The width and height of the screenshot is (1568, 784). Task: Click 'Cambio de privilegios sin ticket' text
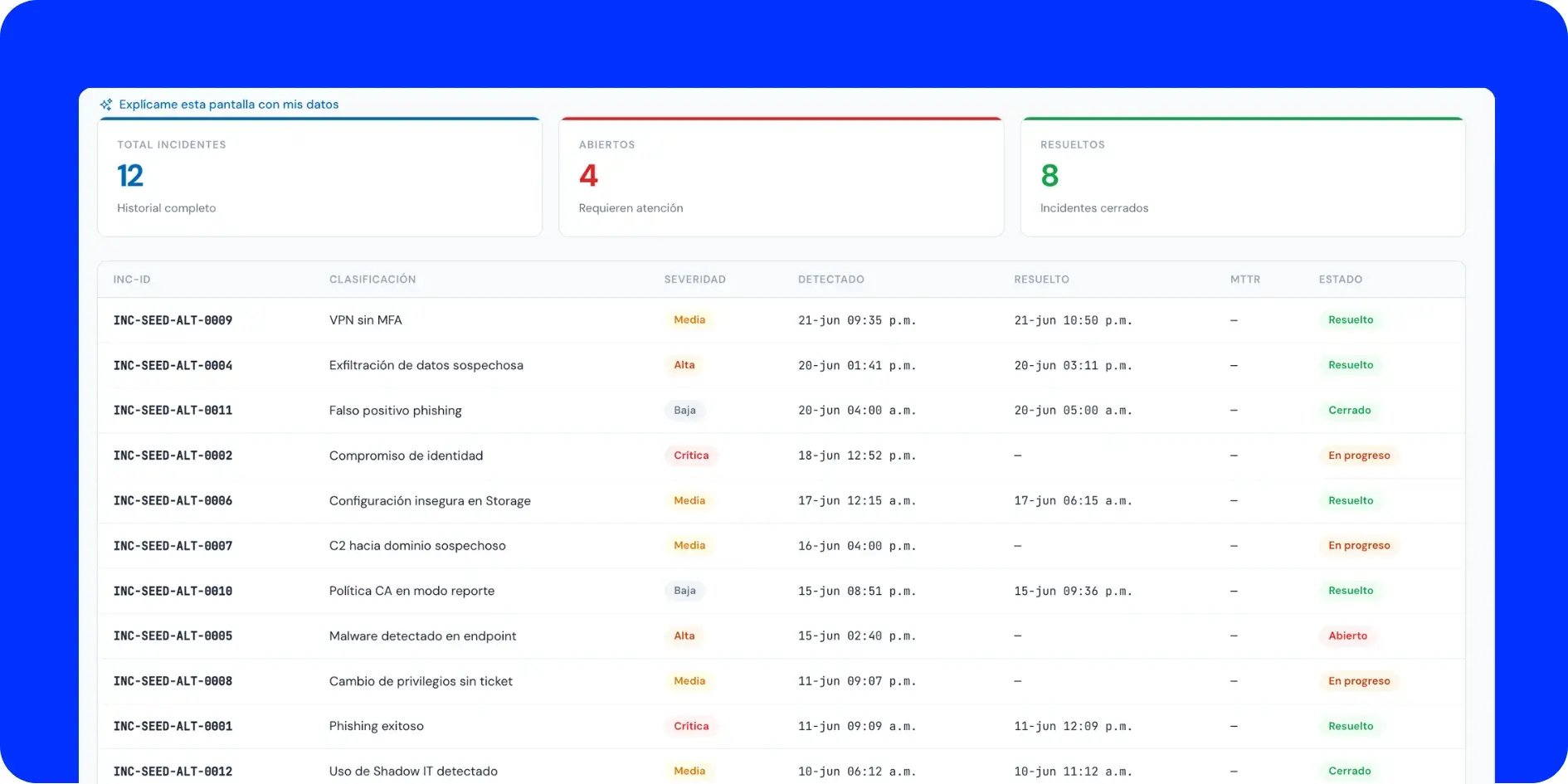tap(421, 681)
